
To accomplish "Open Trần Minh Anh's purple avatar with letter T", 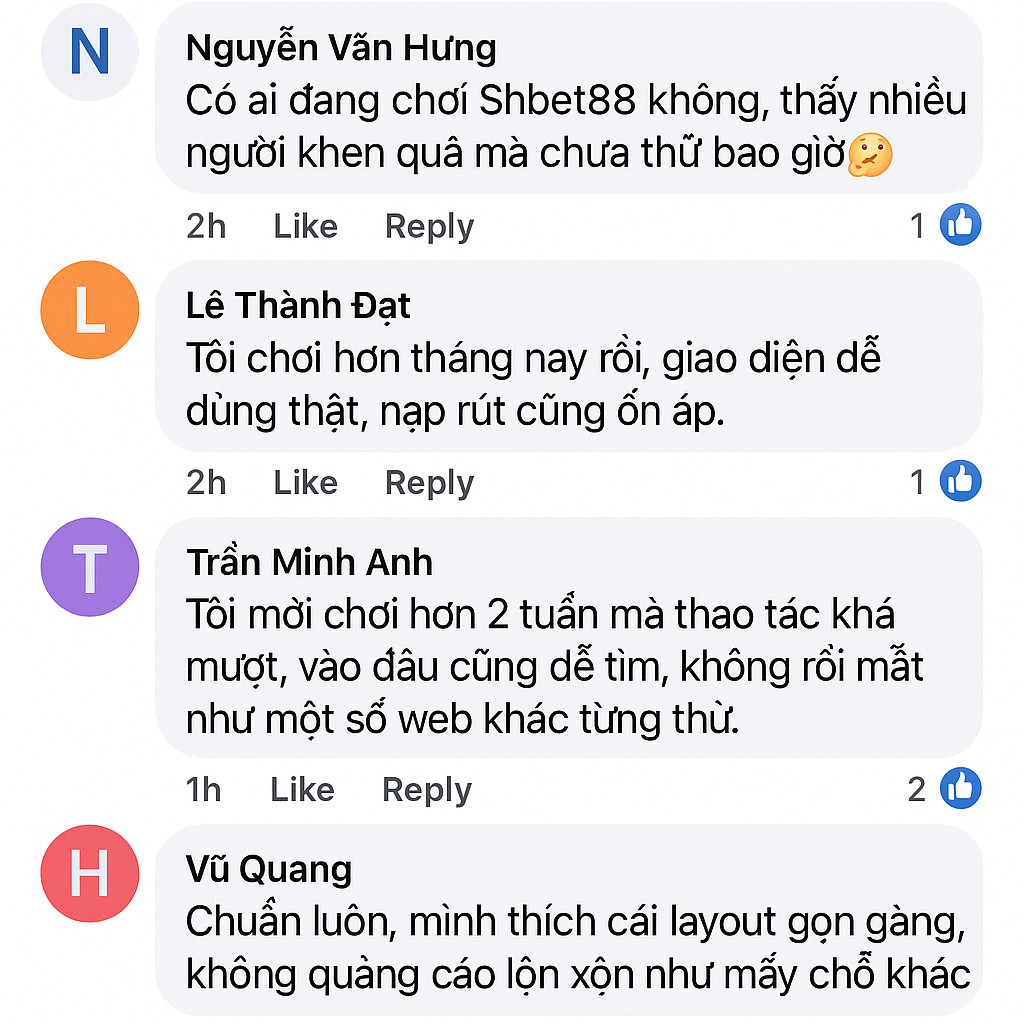I will [89, 566].
